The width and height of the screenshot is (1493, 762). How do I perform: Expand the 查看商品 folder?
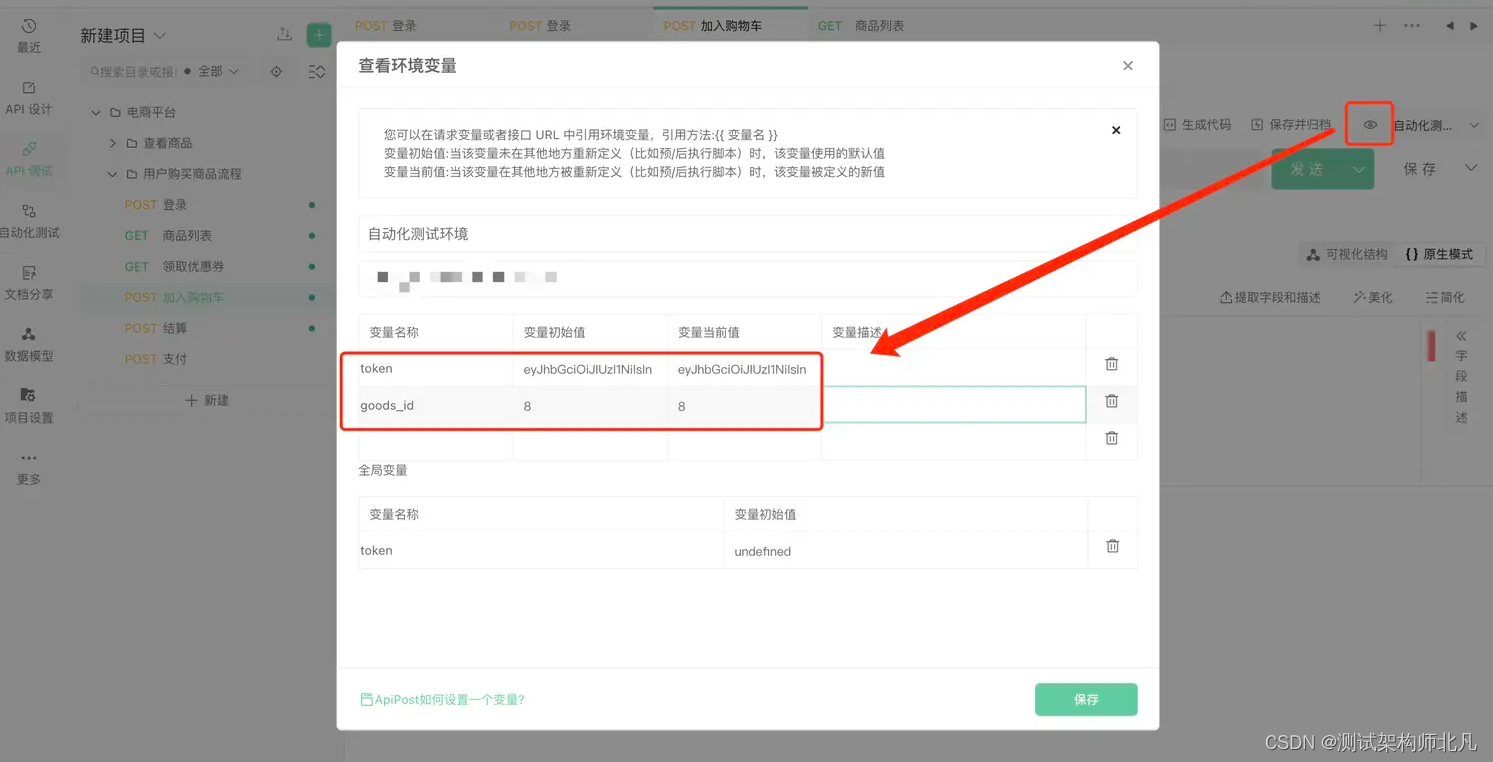(112, 143)
